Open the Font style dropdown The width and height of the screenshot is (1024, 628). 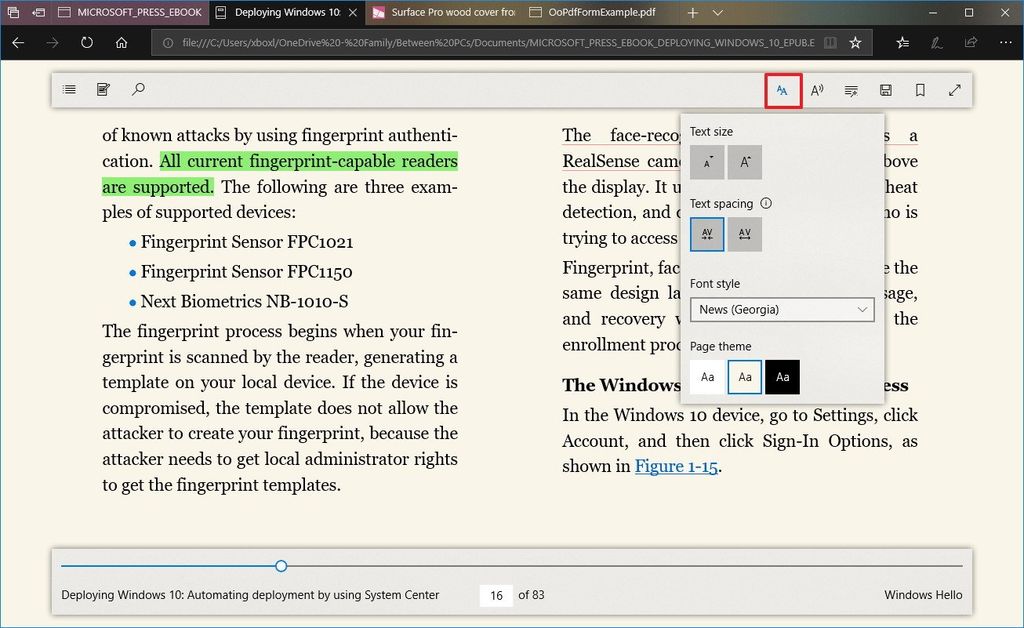tap(782, 310)
